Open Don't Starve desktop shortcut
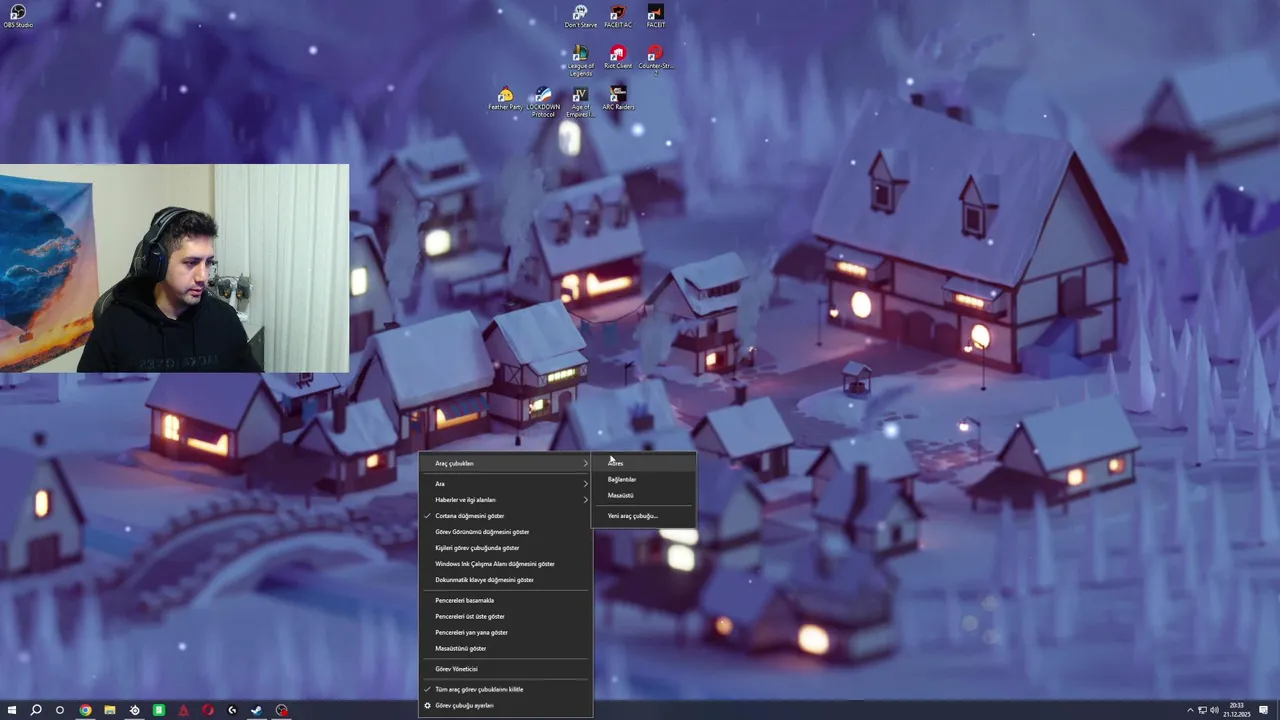 pyautogui.click(x=580, y=16)
